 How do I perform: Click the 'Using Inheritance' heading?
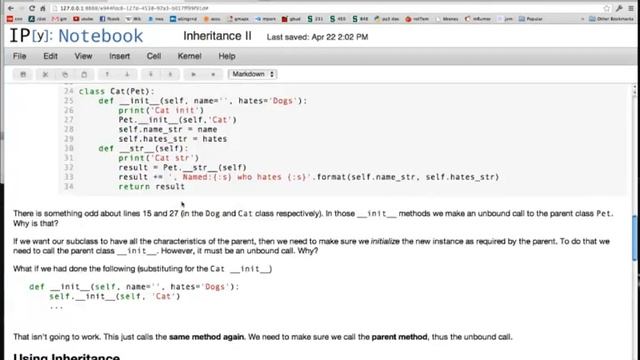click(67, 357)
